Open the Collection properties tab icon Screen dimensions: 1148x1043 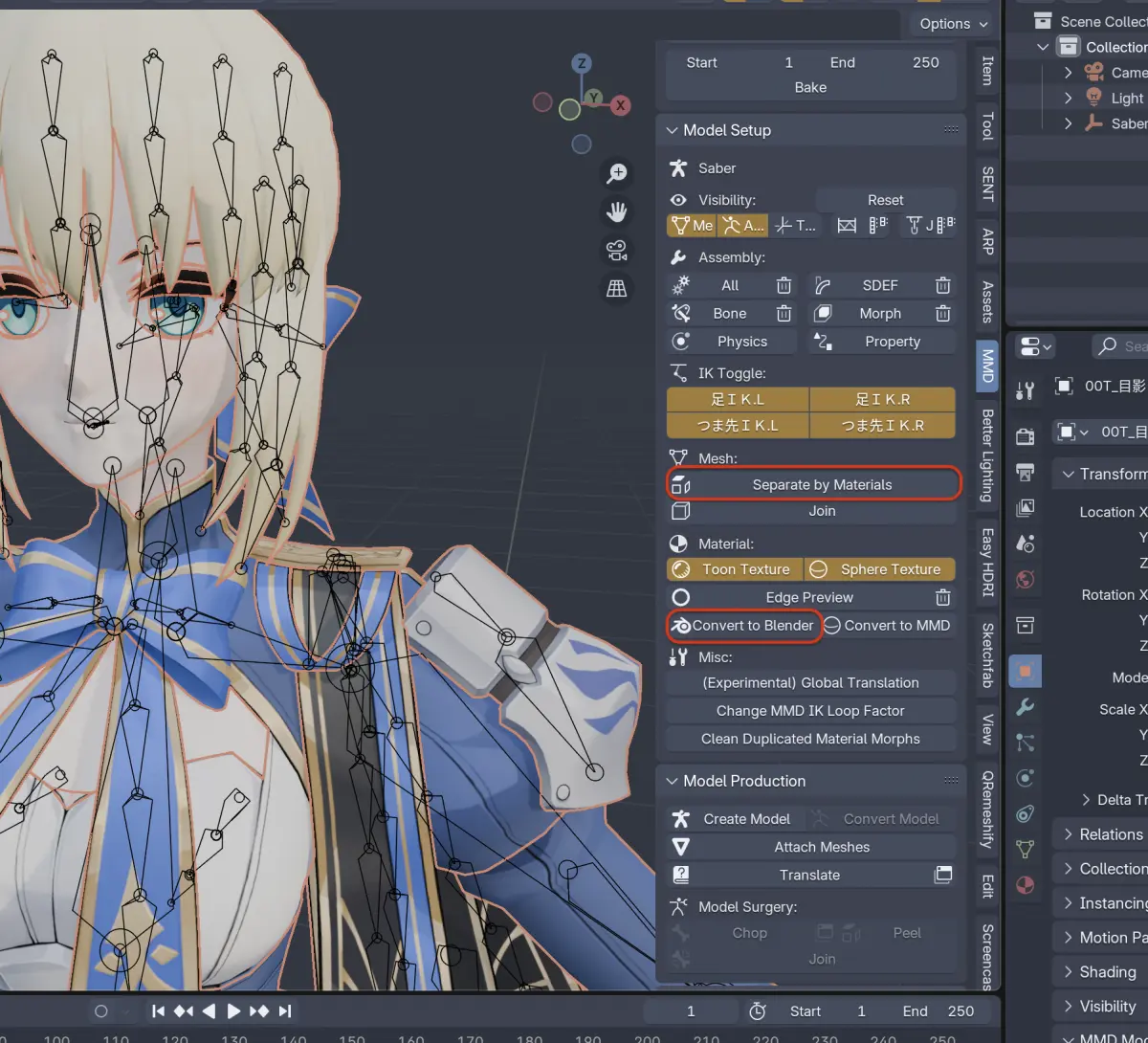coord(1025,625)
